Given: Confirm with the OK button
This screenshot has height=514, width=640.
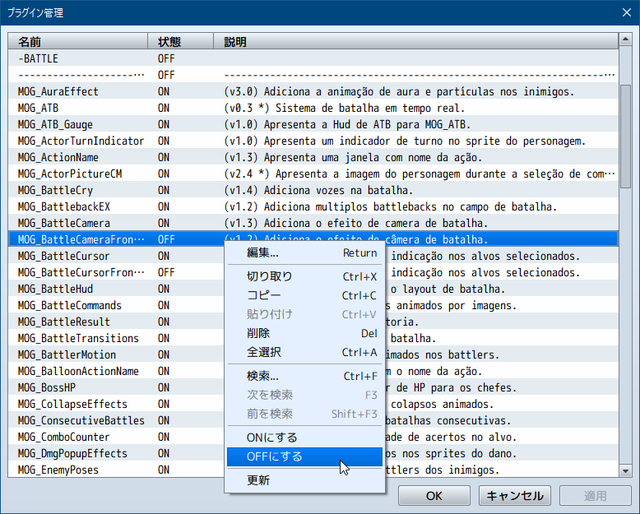Looking at the screenshot, I should click(434, 496).
